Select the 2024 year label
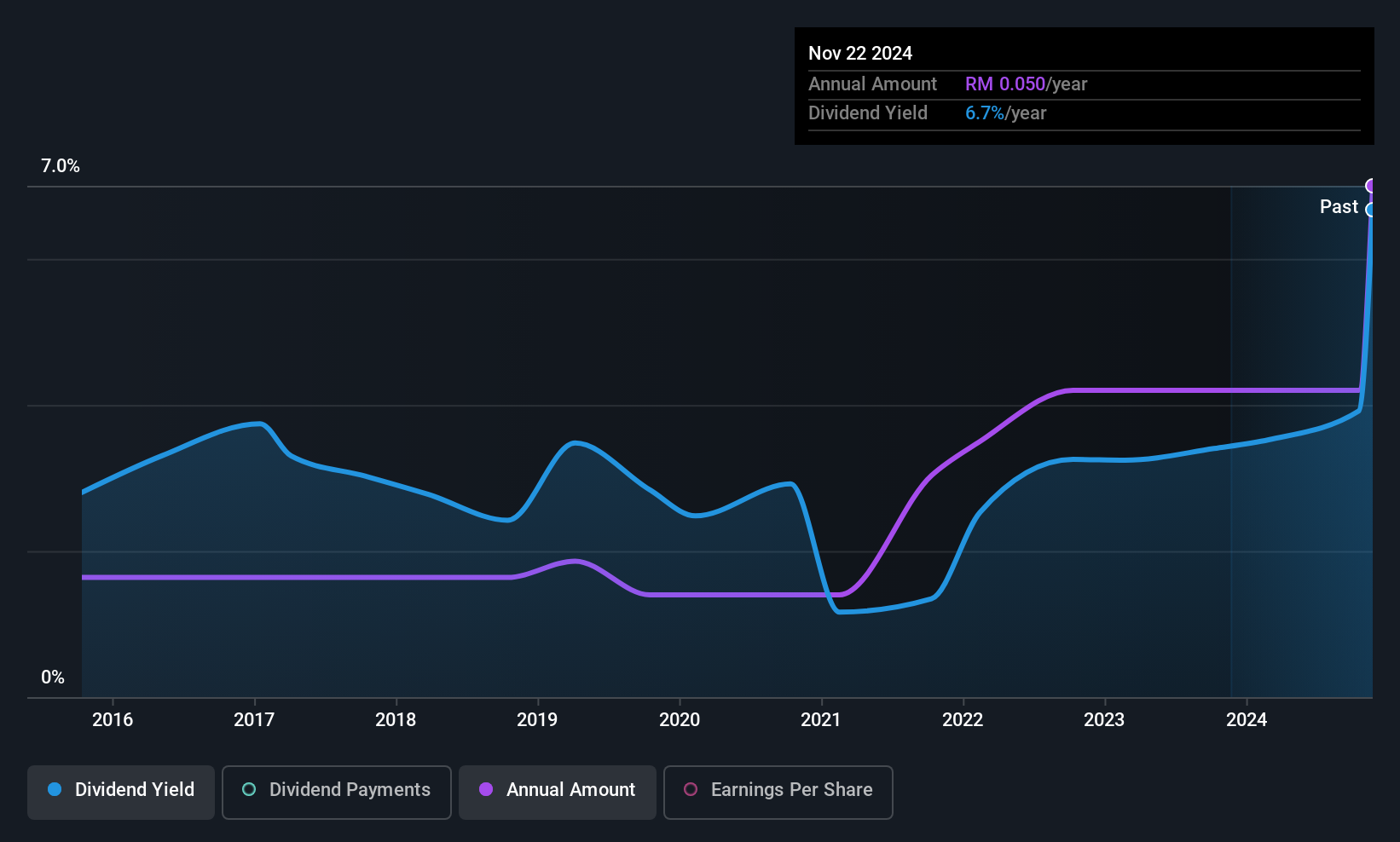 pos(1247,720)
